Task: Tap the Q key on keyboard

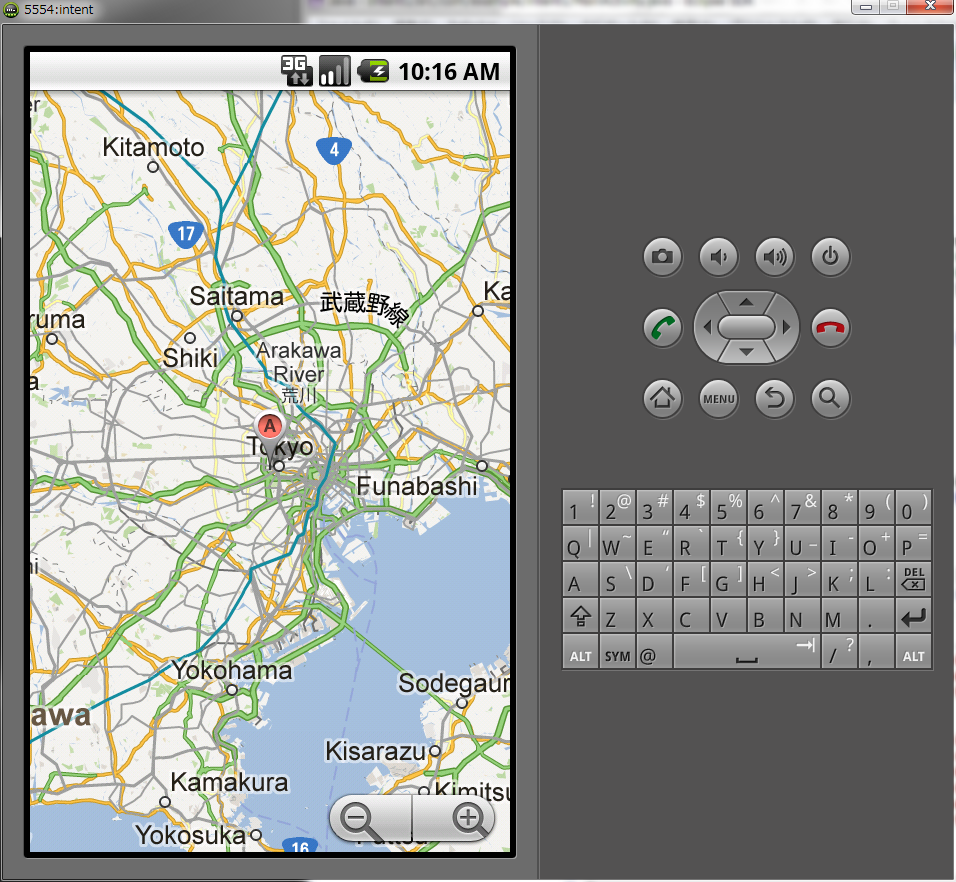Action: pos(580,544)
